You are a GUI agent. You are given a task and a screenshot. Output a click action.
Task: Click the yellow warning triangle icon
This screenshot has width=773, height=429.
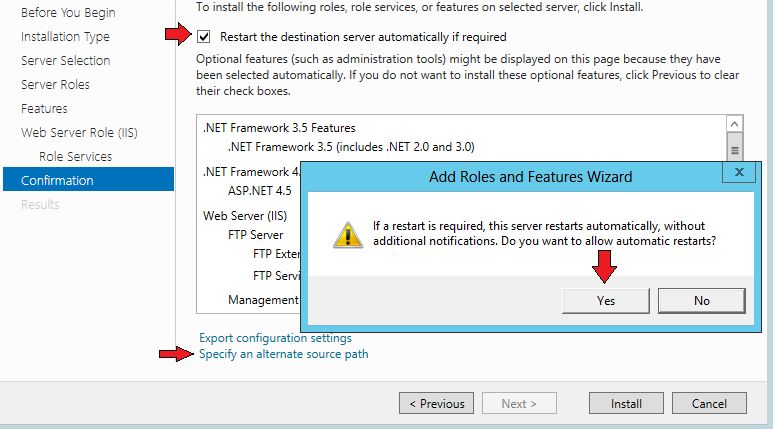348,235
